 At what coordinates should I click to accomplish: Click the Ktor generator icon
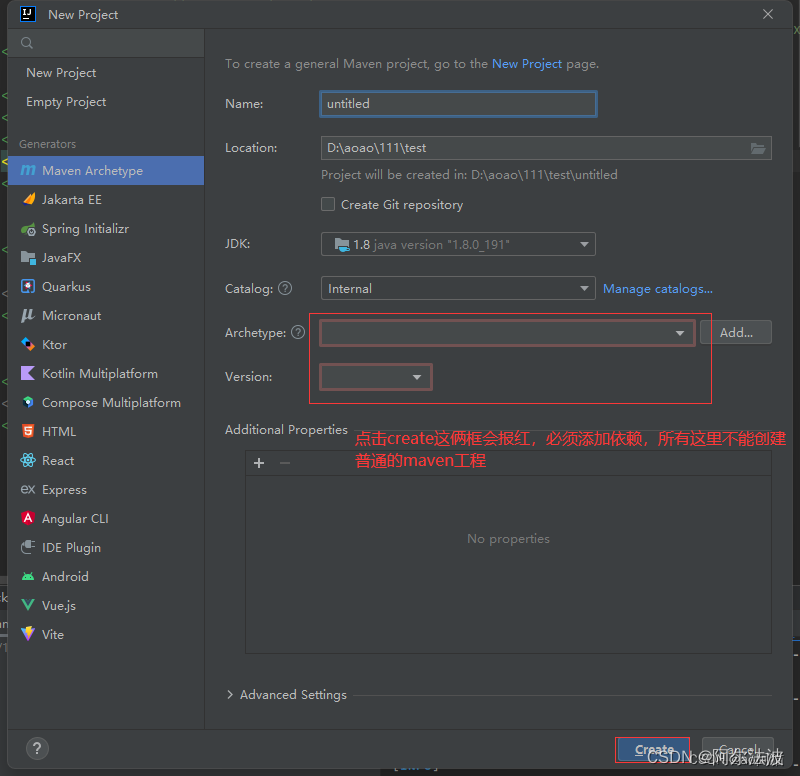click(x=28, y=344)
